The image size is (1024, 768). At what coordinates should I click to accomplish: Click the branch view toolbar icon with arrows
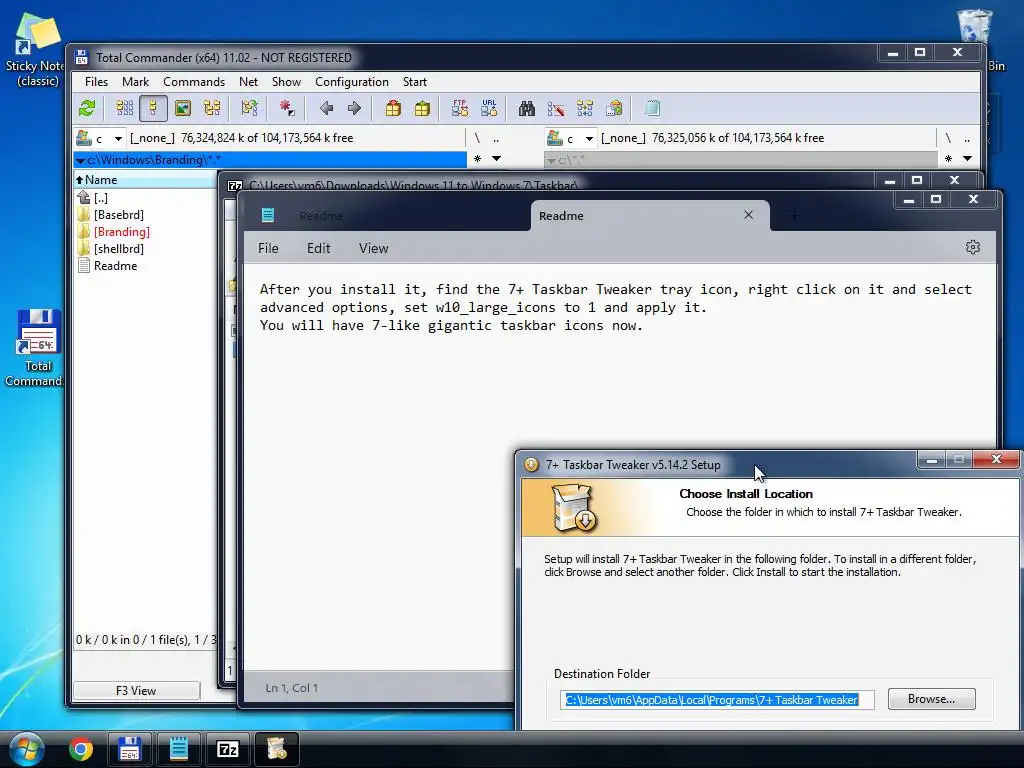click(x=249, y=108)
